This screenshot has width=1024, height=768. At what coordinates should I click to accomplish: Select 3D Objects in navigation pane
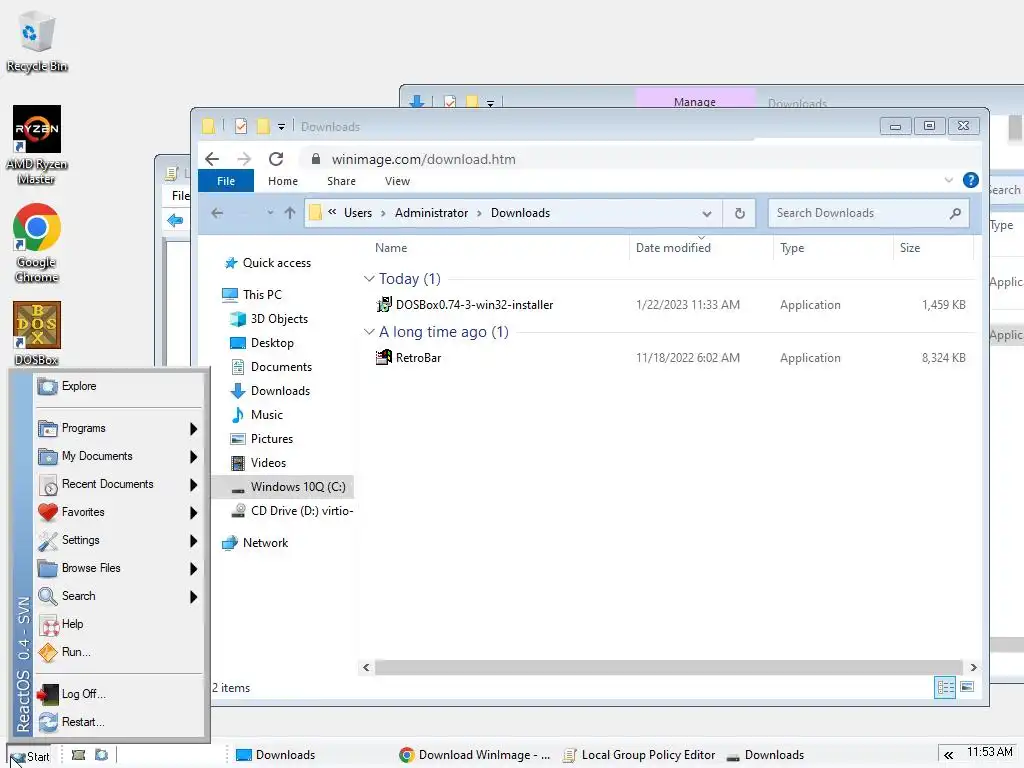[x=279, y=319]
